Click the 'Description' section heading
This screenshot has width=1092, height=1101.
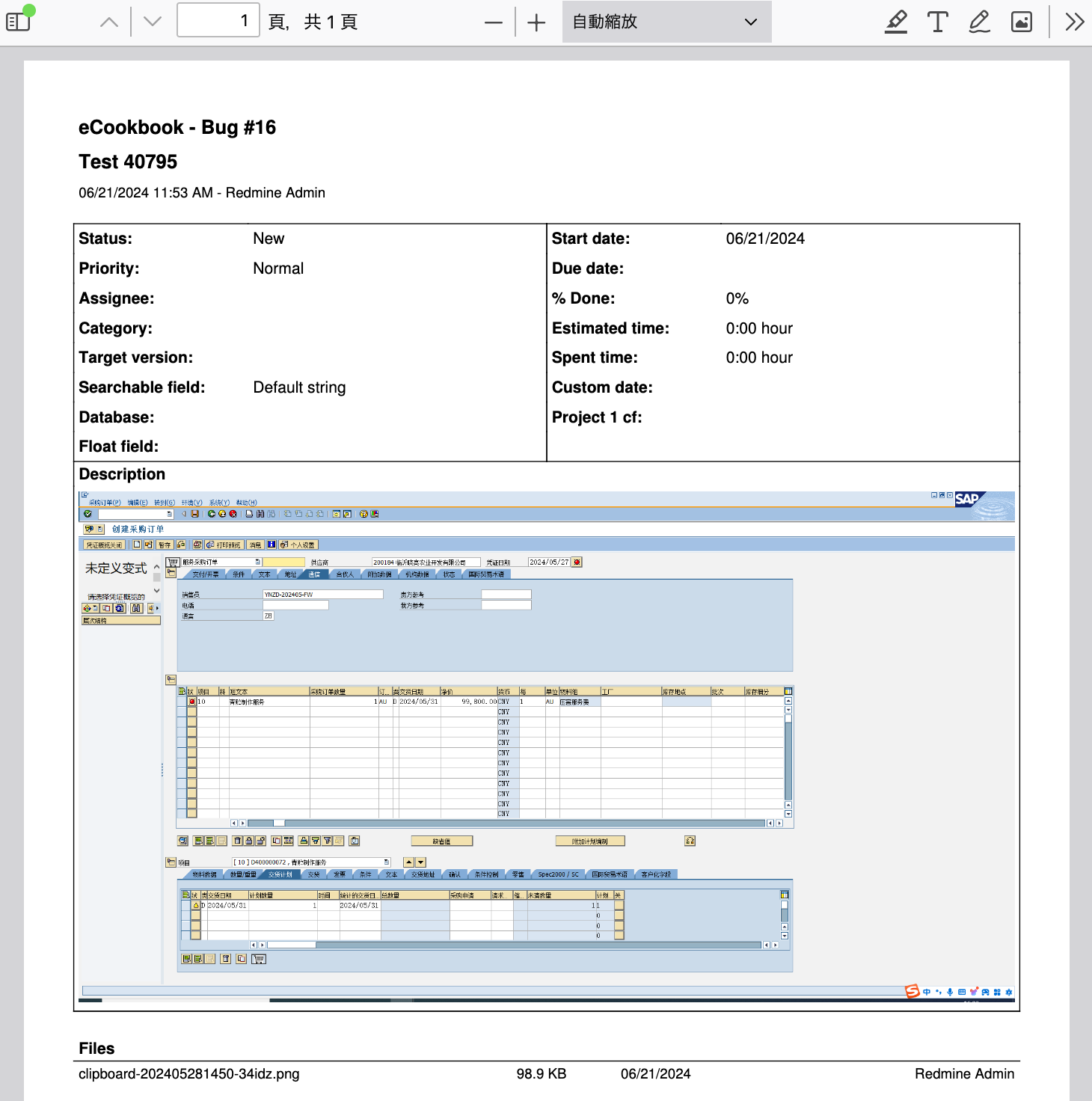point(122,474)
